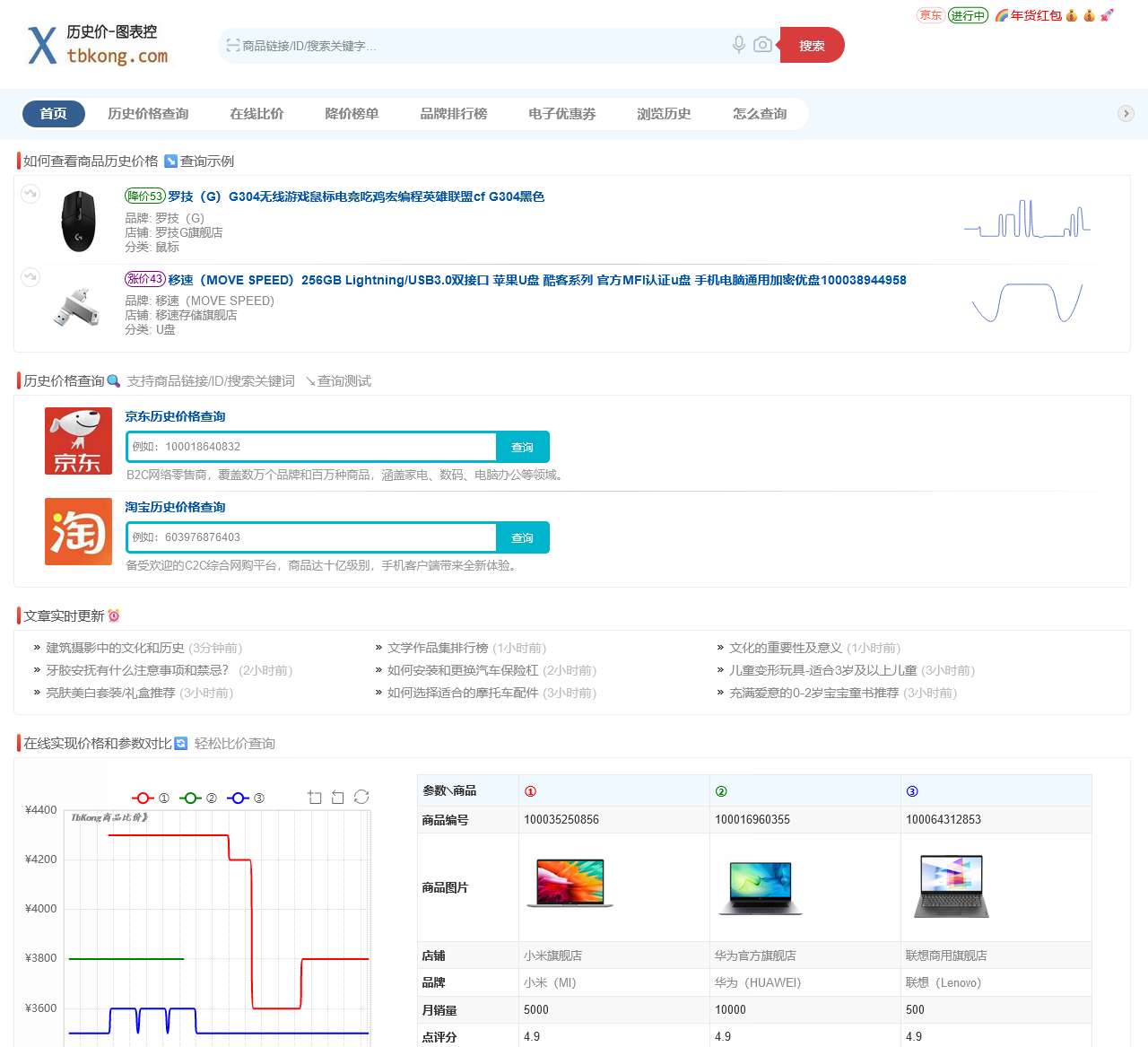The image size is (1148, 1047).
Task: Click the camera image search icon
Action: click(762, 45)
